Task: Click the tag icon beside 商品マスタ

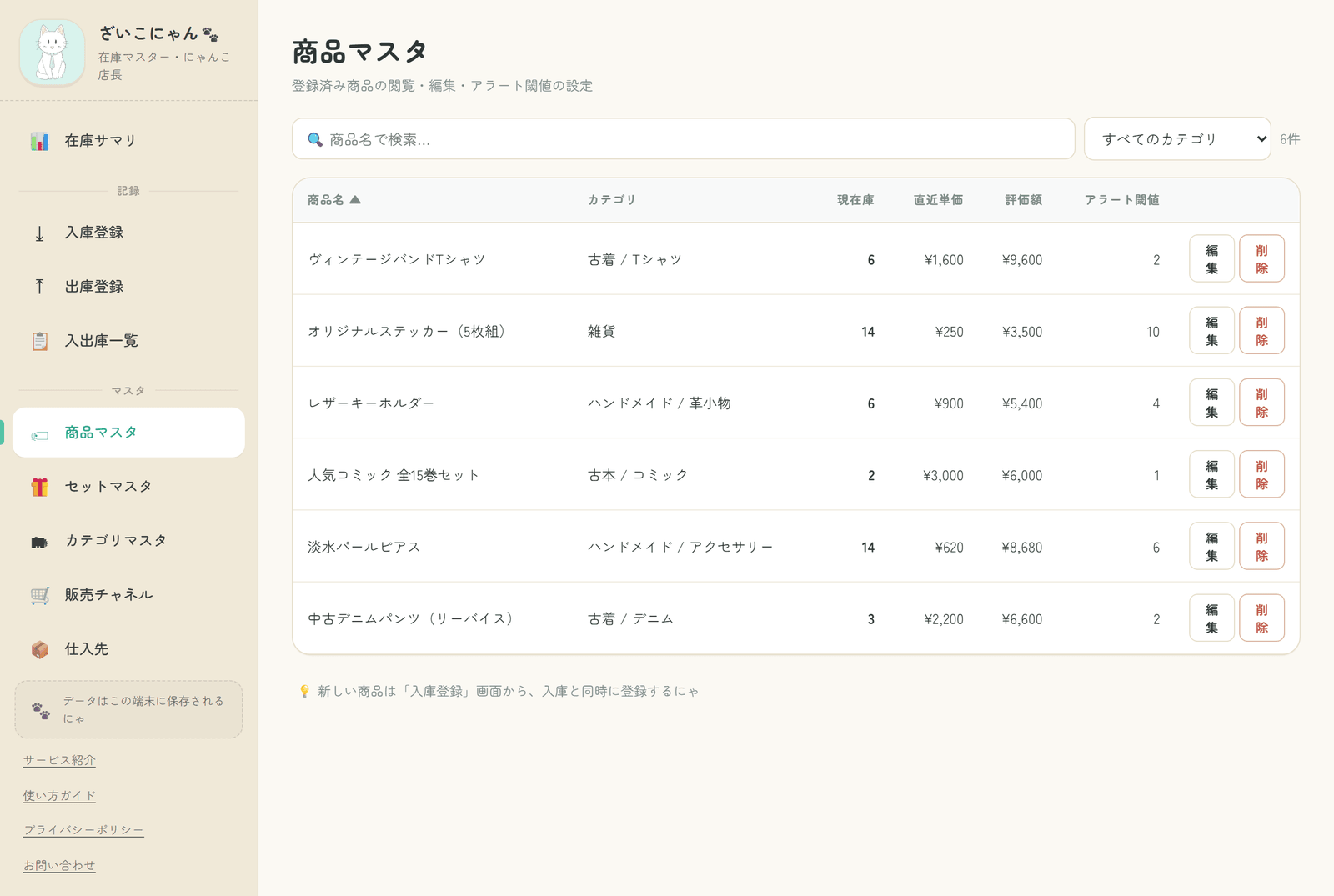Action: pyautogui.click(x=39, y=433)
